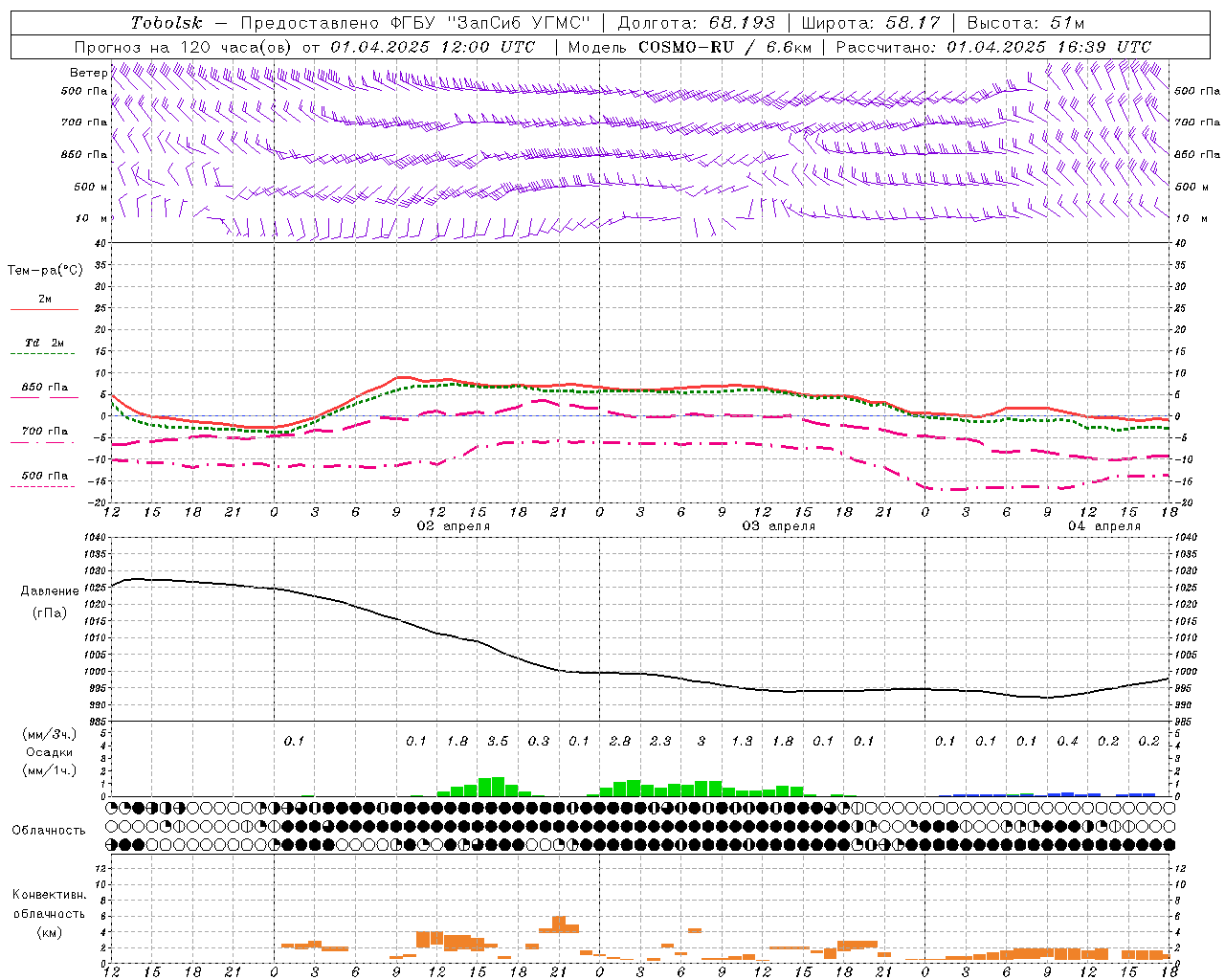Click the 3-hour precipitation value "0.3"
Screen dimensions: 1225x980
[x=539, y=742]
